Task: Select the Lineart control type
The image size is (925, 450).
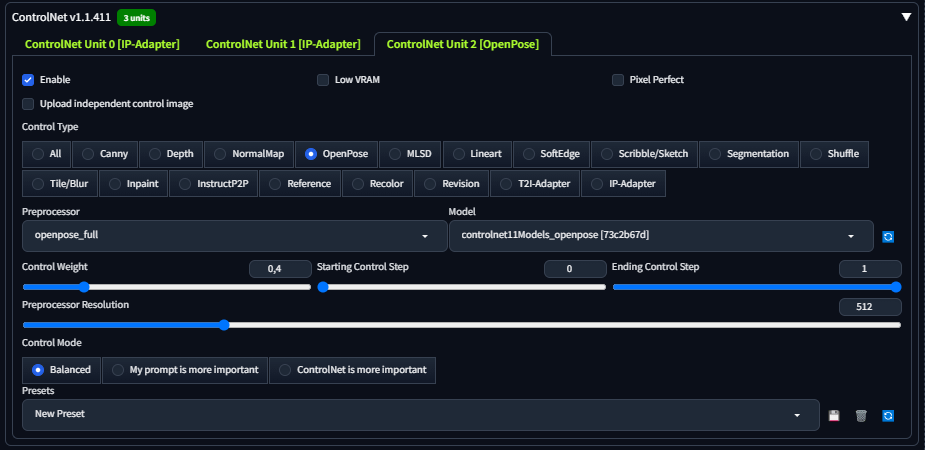Action: 477,154
